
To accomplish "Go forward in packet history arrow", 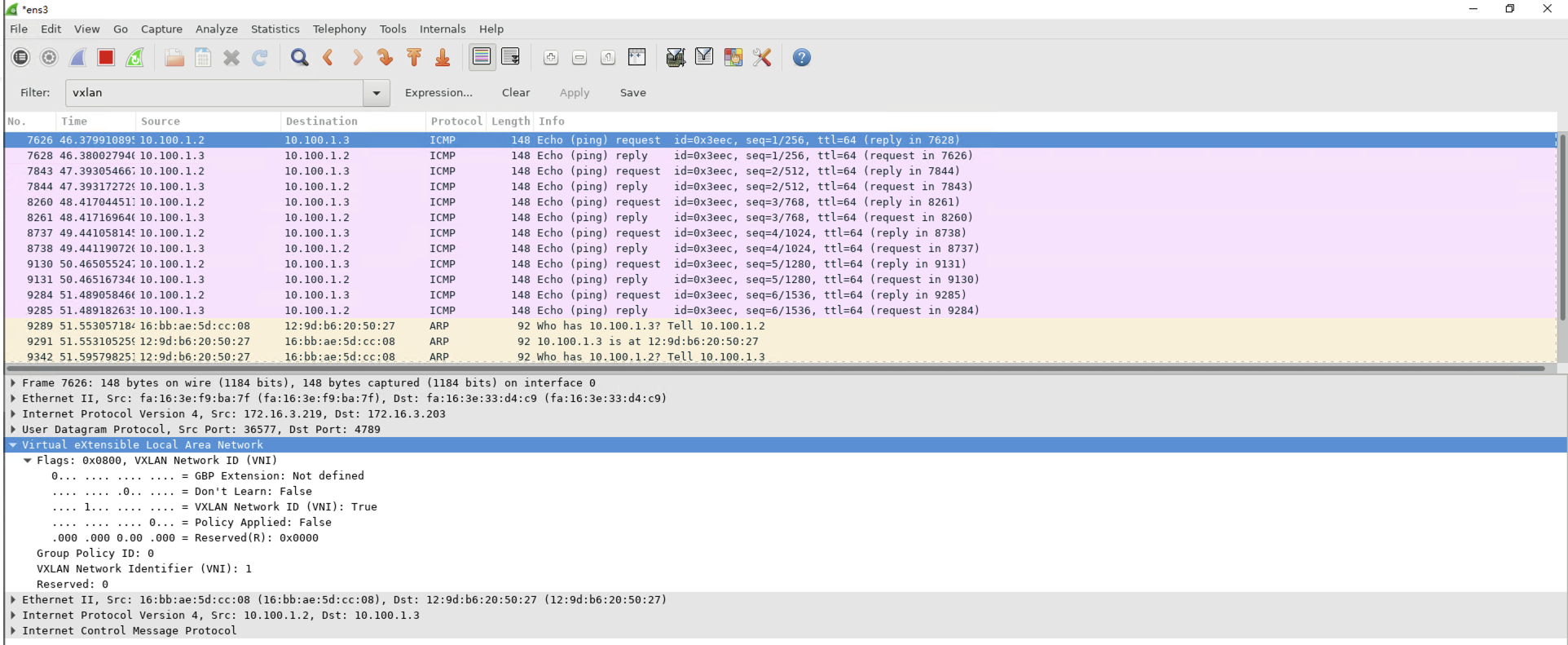I will pos(357,57).
